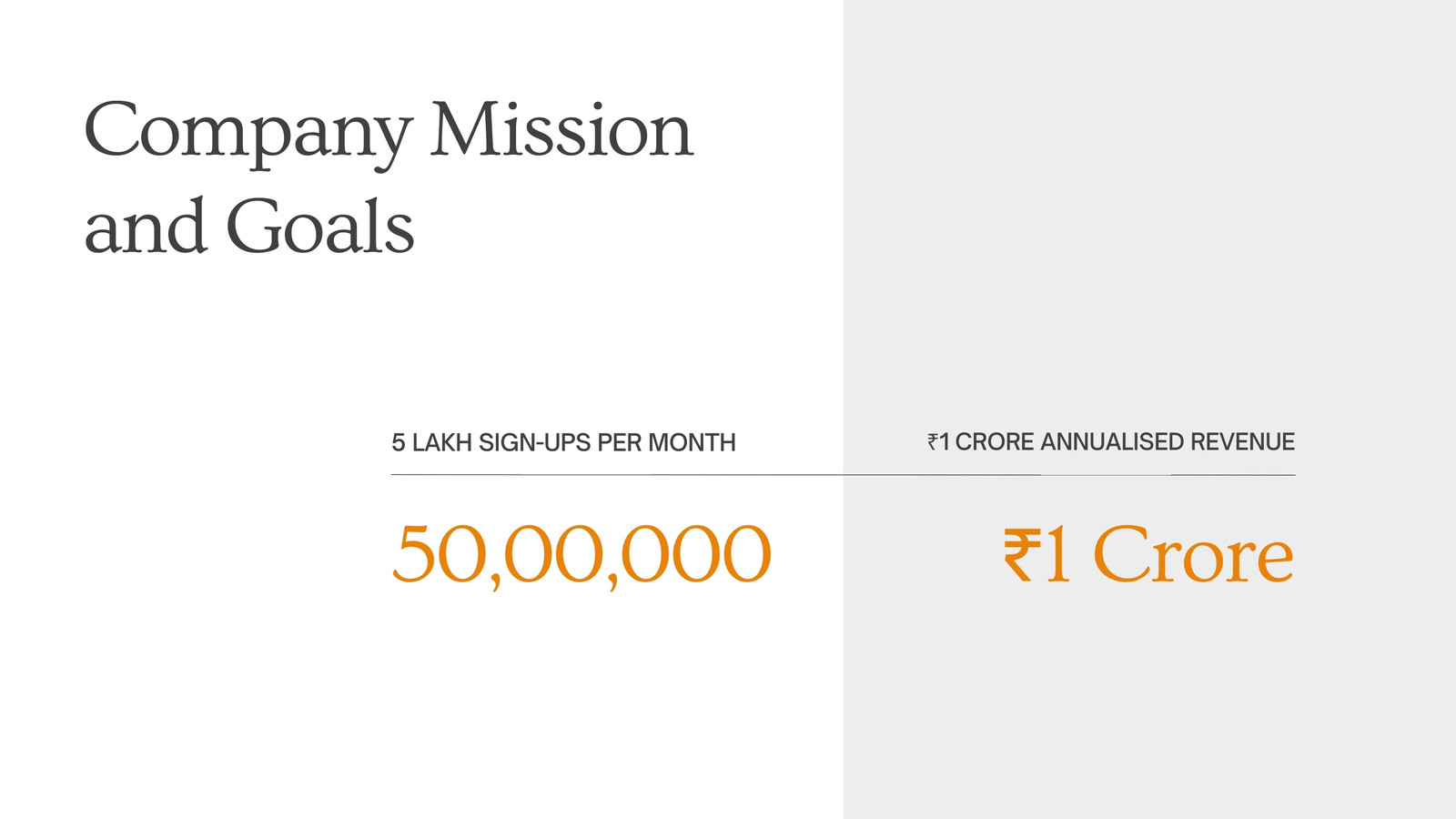Click the orange word 'Crore'
The height and width of the screenshot is (819, 1456).
(1193, 554)
